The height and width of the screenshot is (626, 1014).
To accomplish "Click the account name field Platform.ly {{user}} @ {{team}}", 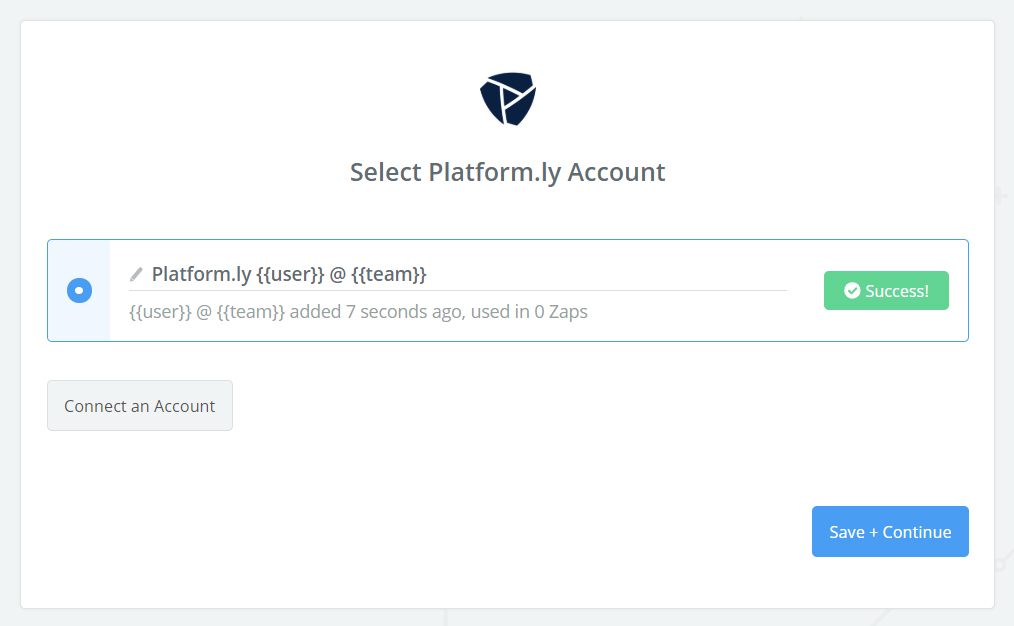I will (x=288, y=273).
